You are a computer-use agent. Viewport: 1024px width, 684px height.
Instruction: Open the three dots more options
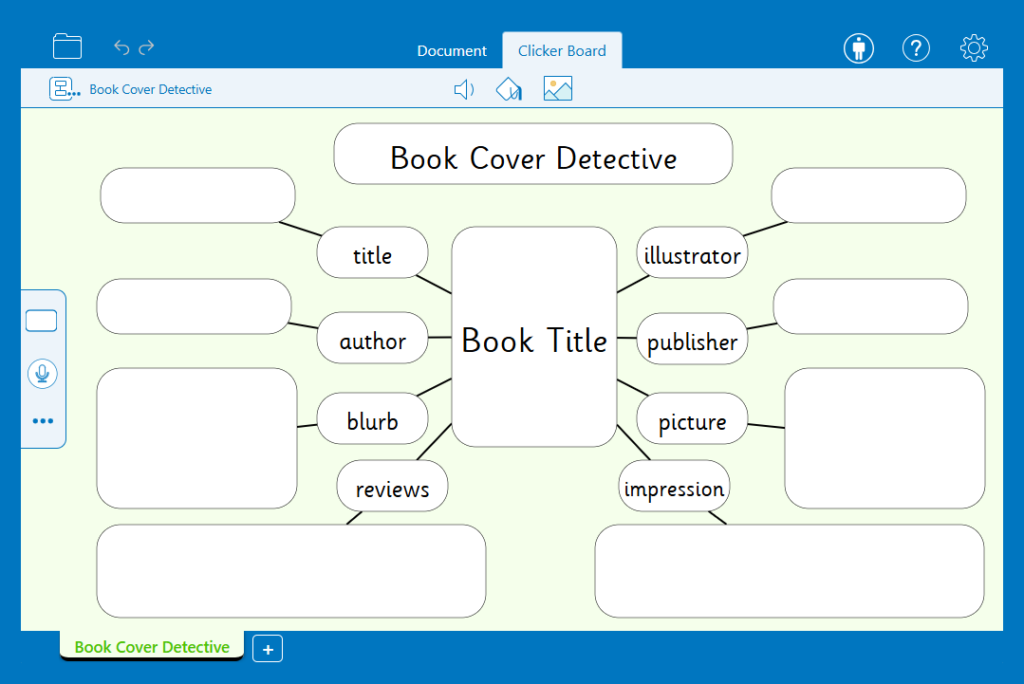[x=42, y=421]
